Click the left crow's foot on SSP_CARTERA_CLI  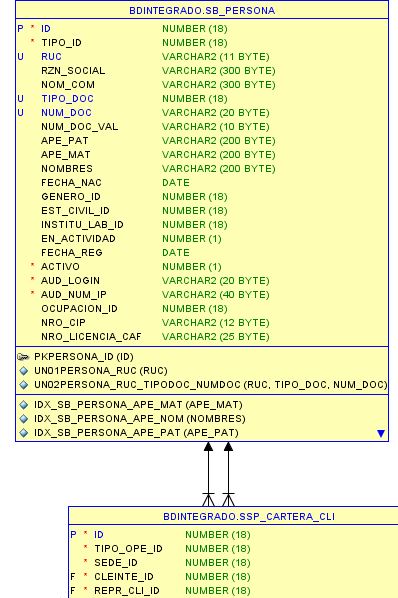pos(208,500)
